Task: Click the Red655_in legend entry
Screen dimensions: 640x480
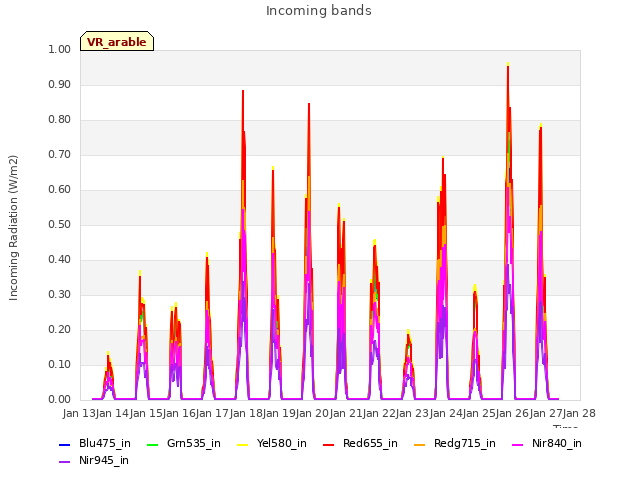Action: click(360, 443)
